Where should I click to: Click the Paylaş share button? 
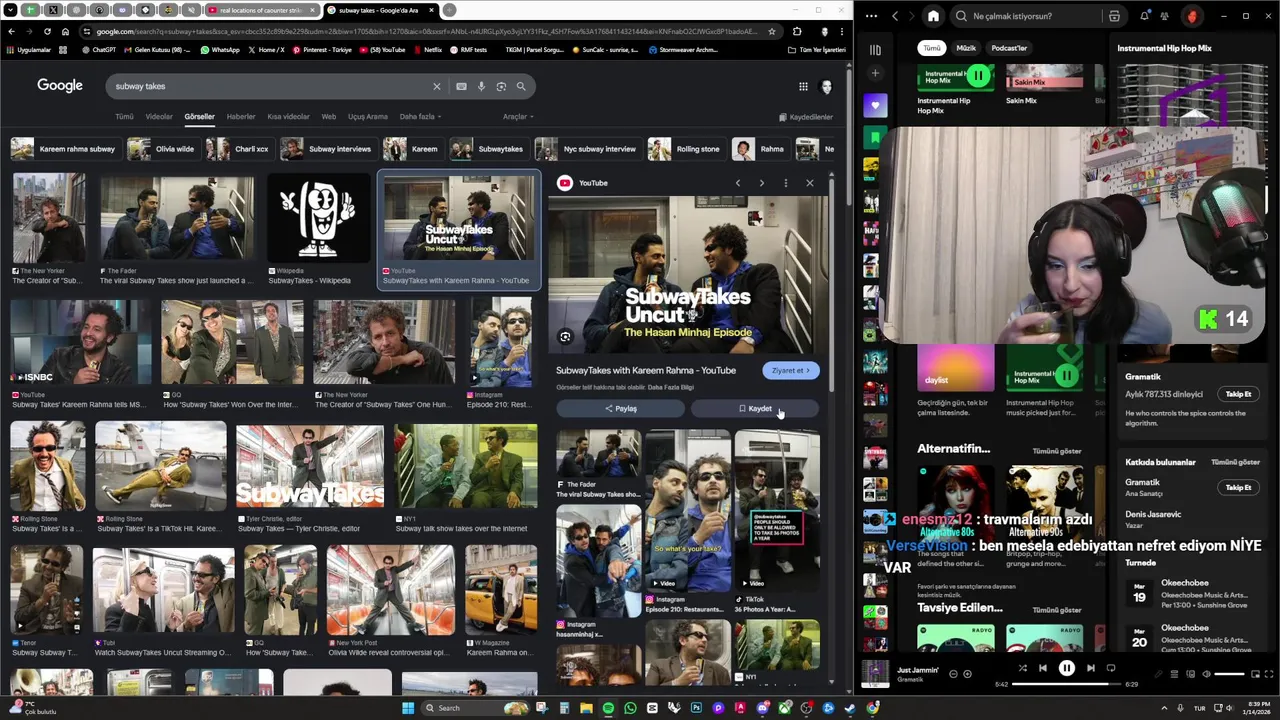(x=620, y=409)
